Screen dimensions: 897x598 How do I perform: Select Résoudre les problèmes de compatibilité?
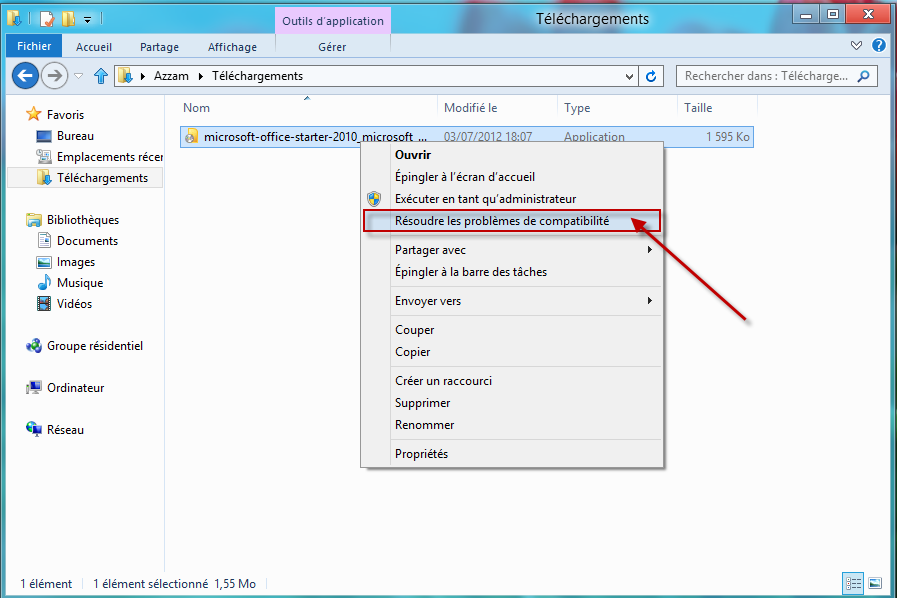(501, 221)
